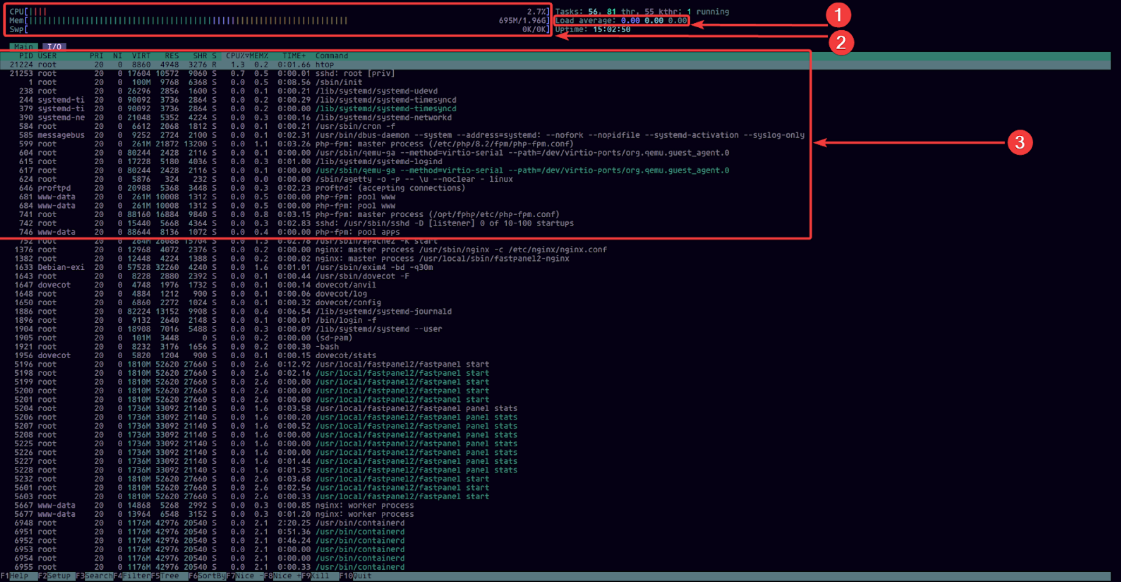Toggle sort direction on the CPU% header

234,56
